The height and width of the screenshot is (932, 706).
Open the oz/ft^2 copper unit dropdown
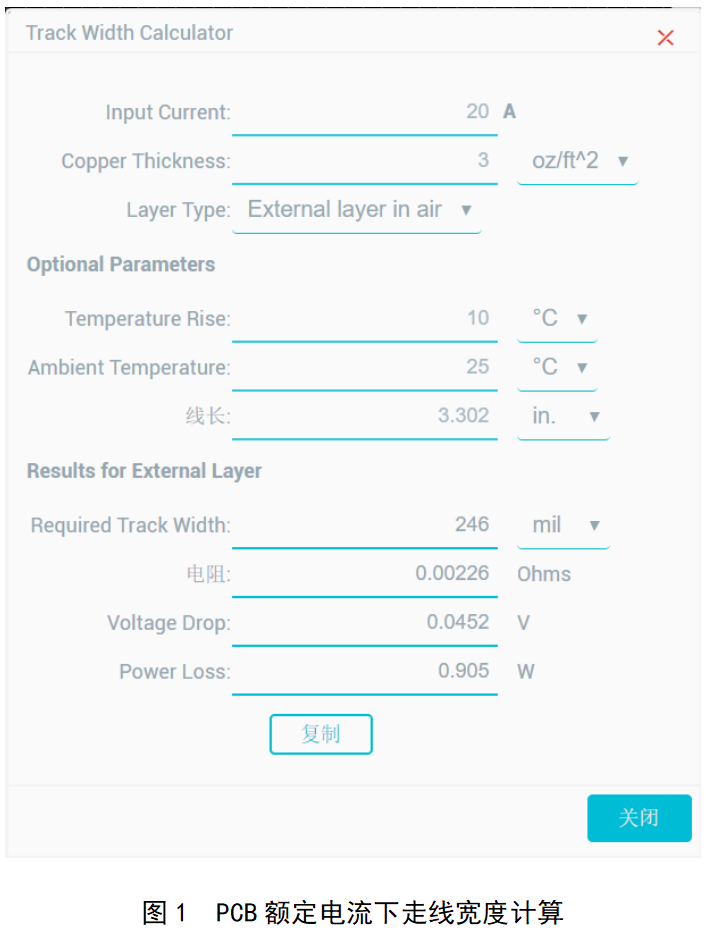click(578, 161)
